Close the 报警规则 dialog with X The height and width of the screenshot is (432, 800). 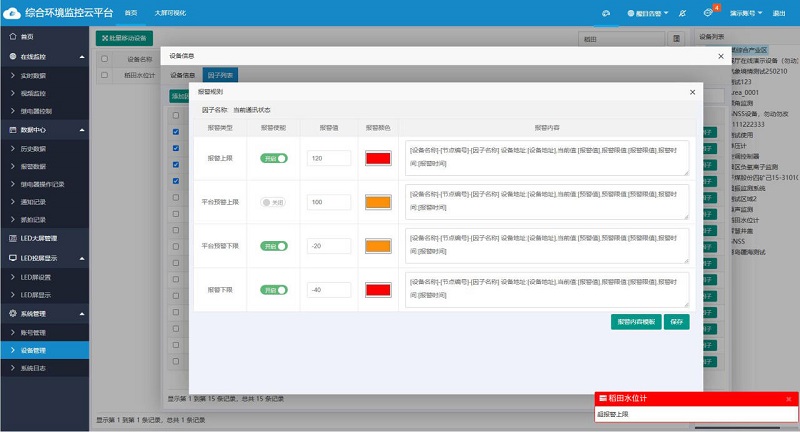click(x=692, y=92)
